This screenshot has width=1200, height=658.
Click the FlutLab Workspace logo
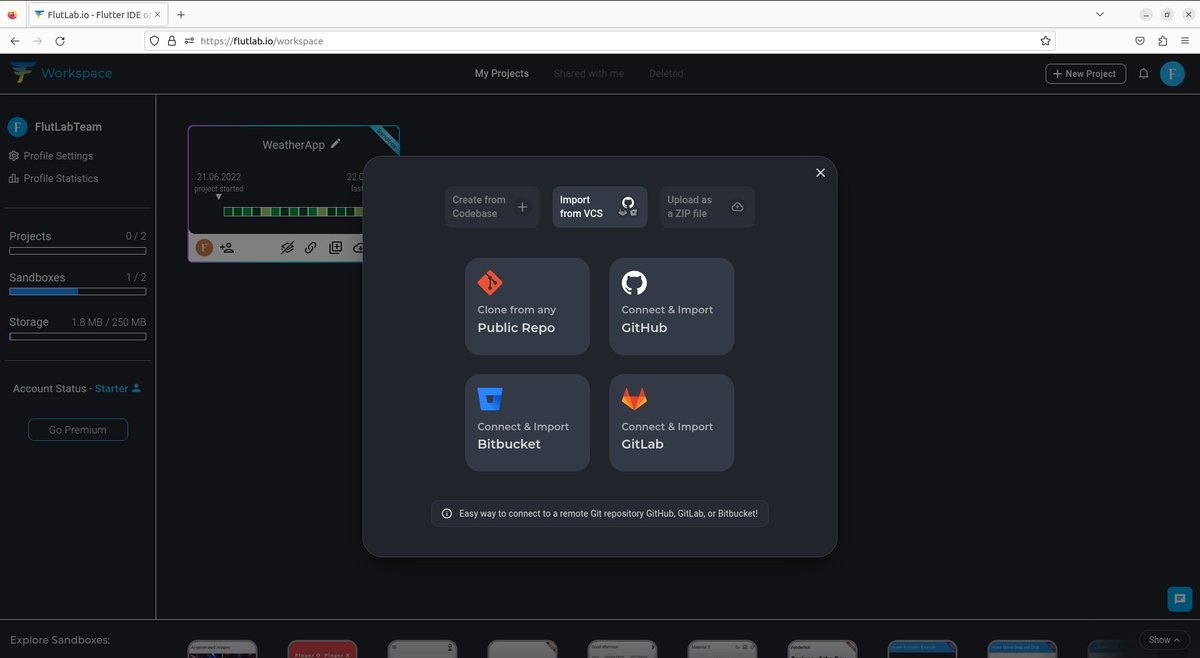coord(61,73)
